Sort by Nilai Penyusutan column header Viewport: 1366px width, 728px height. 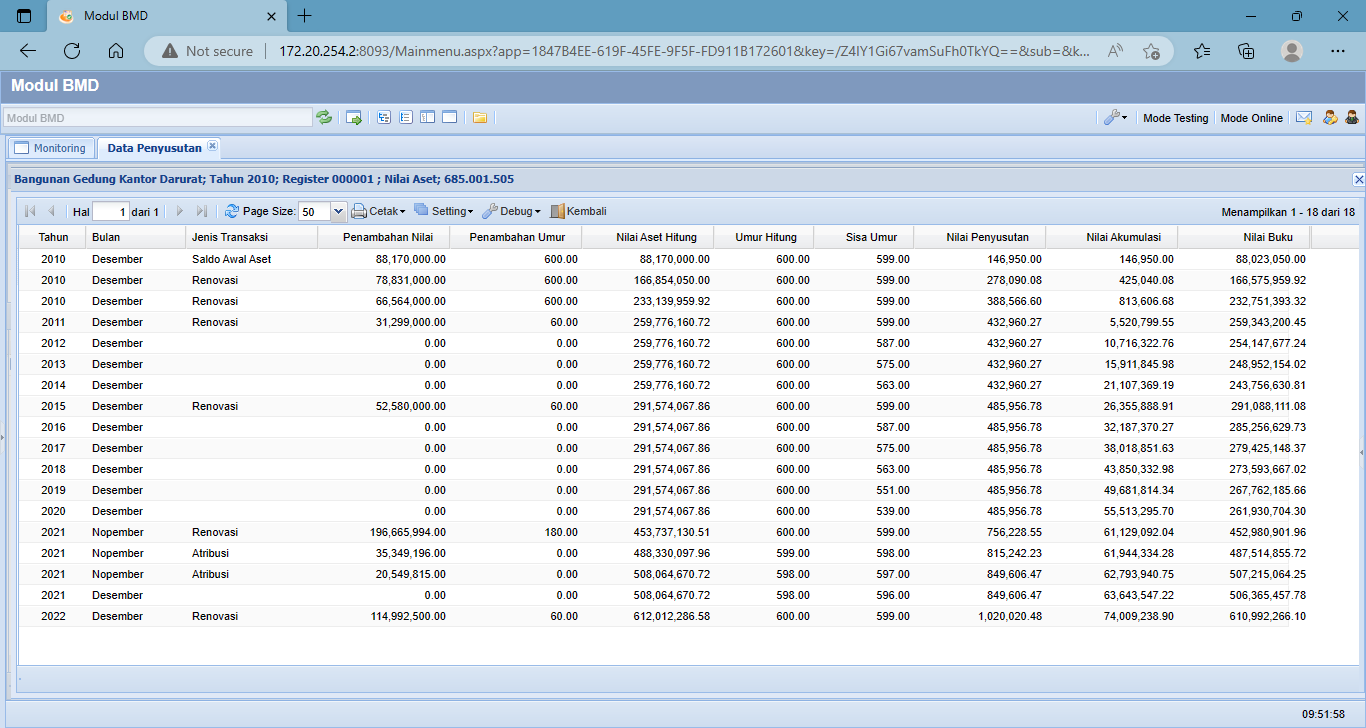[x=979, y=237]
